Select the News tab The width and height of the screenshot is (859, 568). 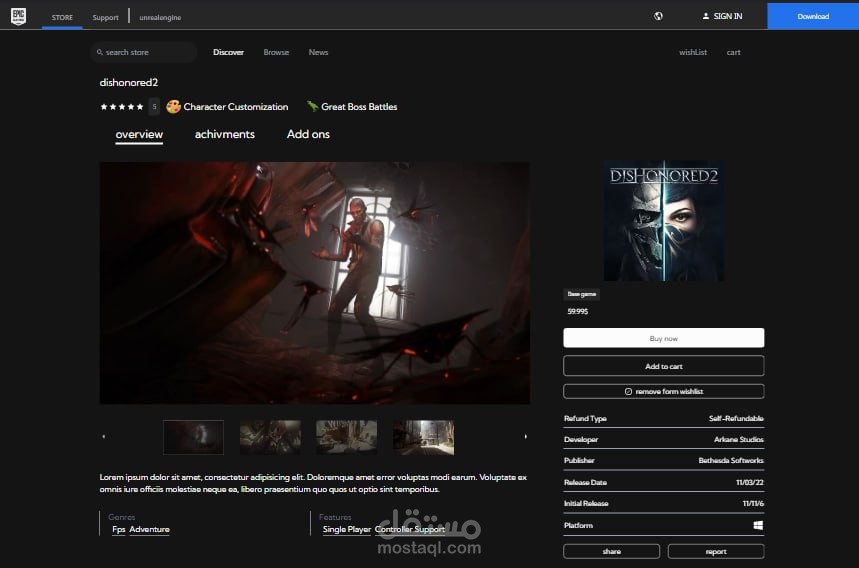point(318,53)
